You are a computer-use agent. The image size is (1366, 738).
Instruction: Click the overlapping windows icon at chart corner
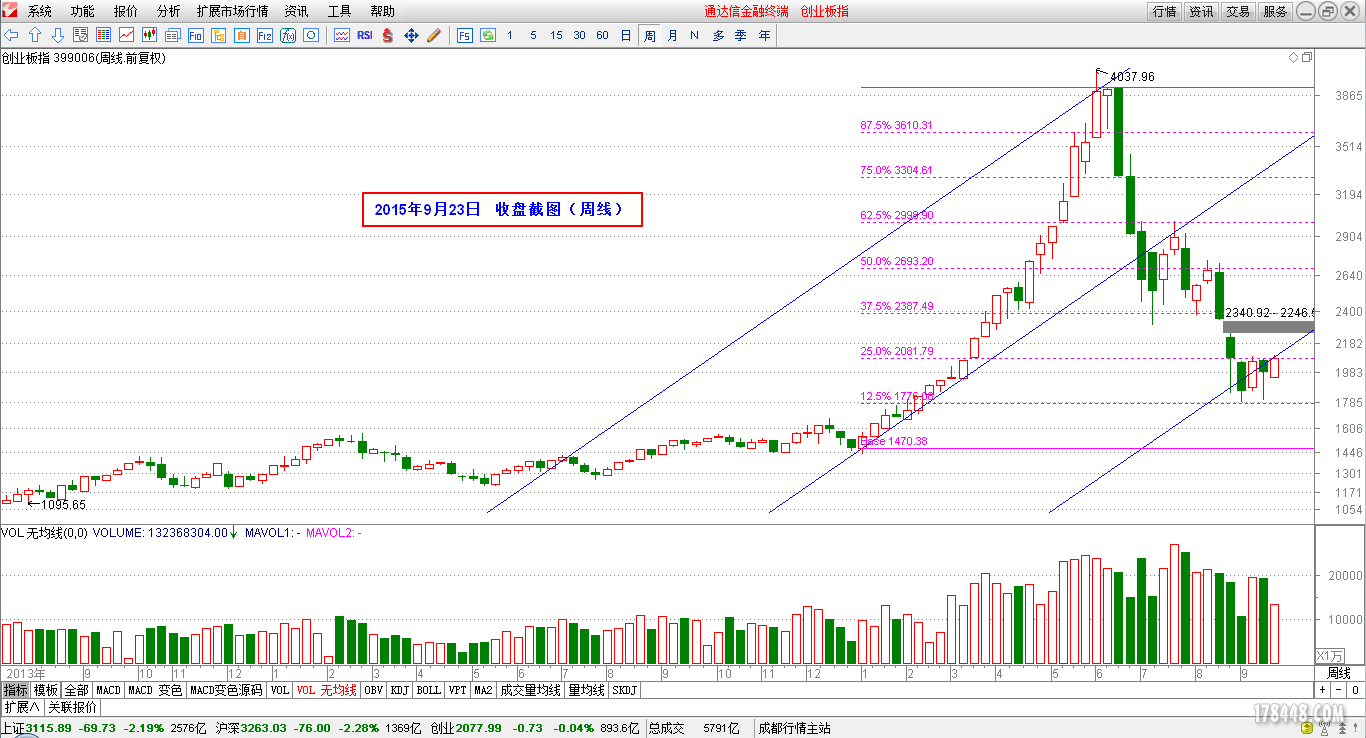(1306, 58)
